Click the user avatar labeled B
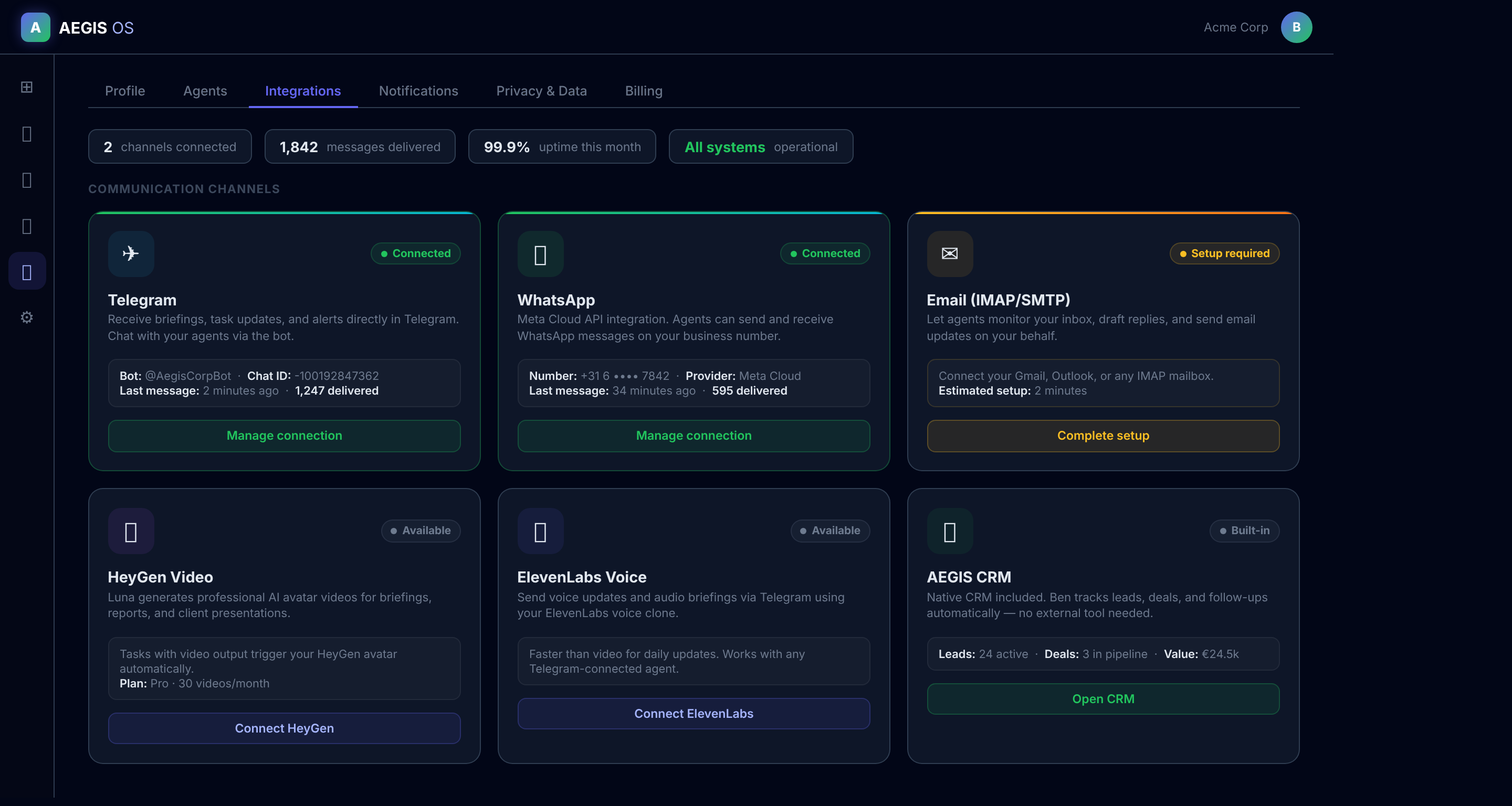Viewport: 1512px width, 806px height. coord(1295,28)
